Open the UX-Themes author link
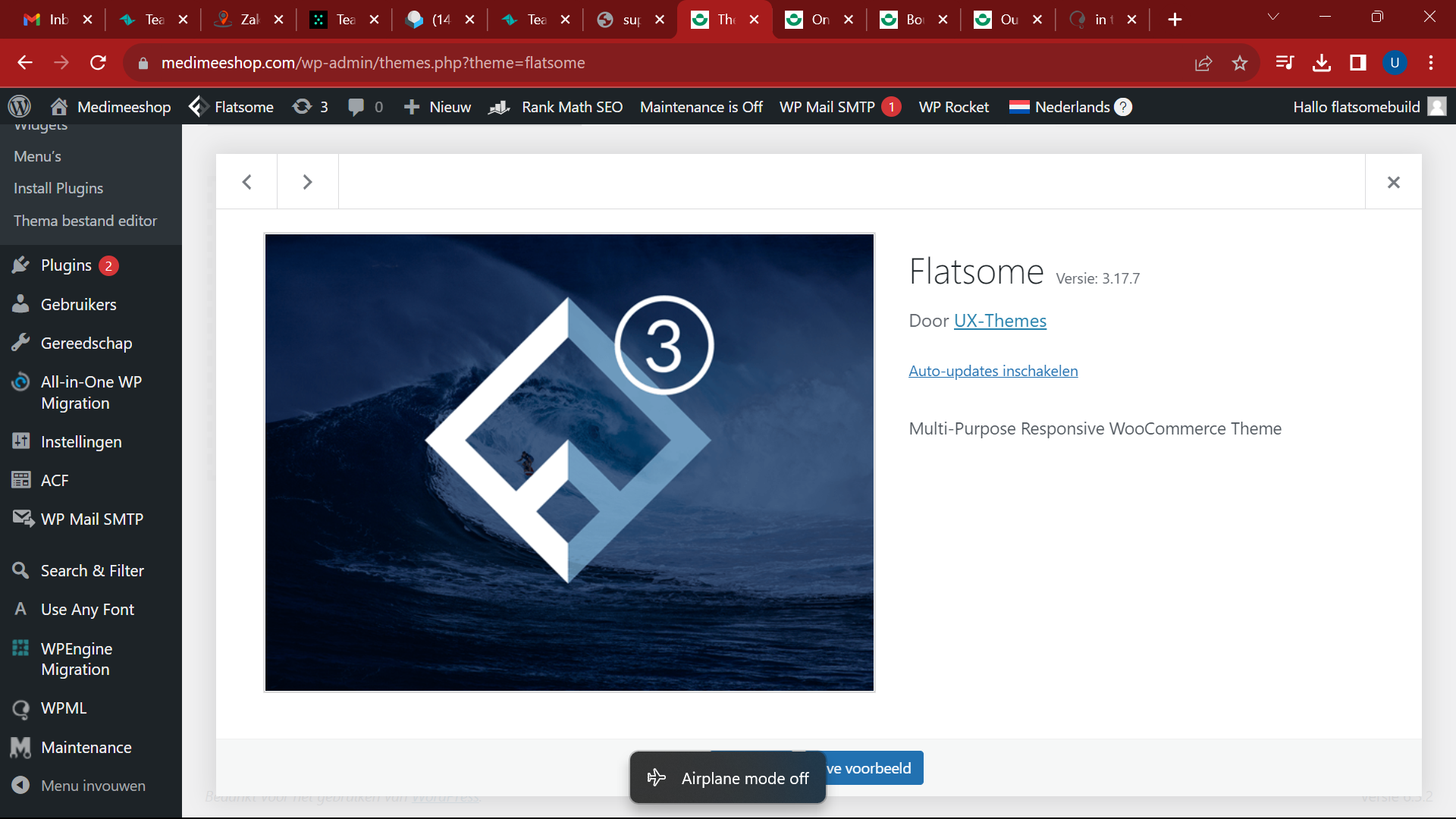1456x819 pixels. click(x=999, y=321)
